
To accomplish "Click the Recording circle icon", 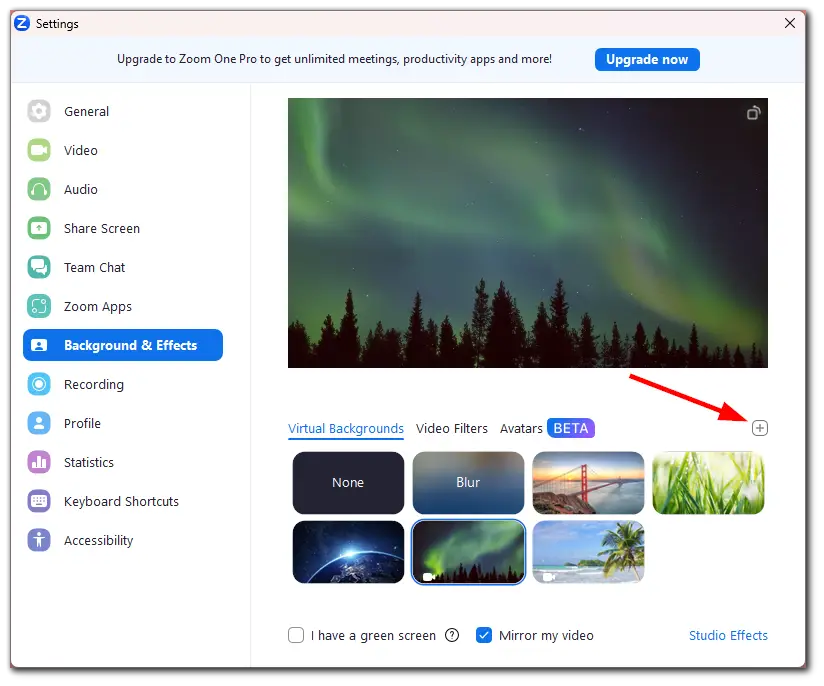I will coord(39,384).
